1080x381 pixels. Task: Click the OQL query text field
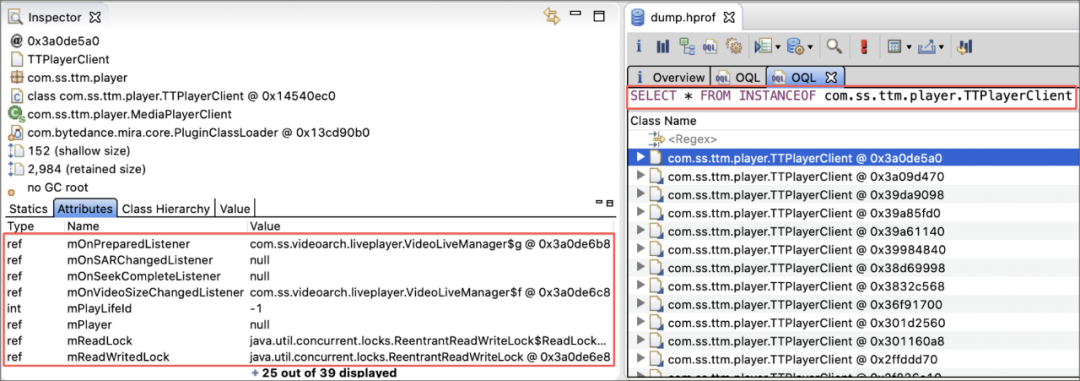click(x=851, y=96)
